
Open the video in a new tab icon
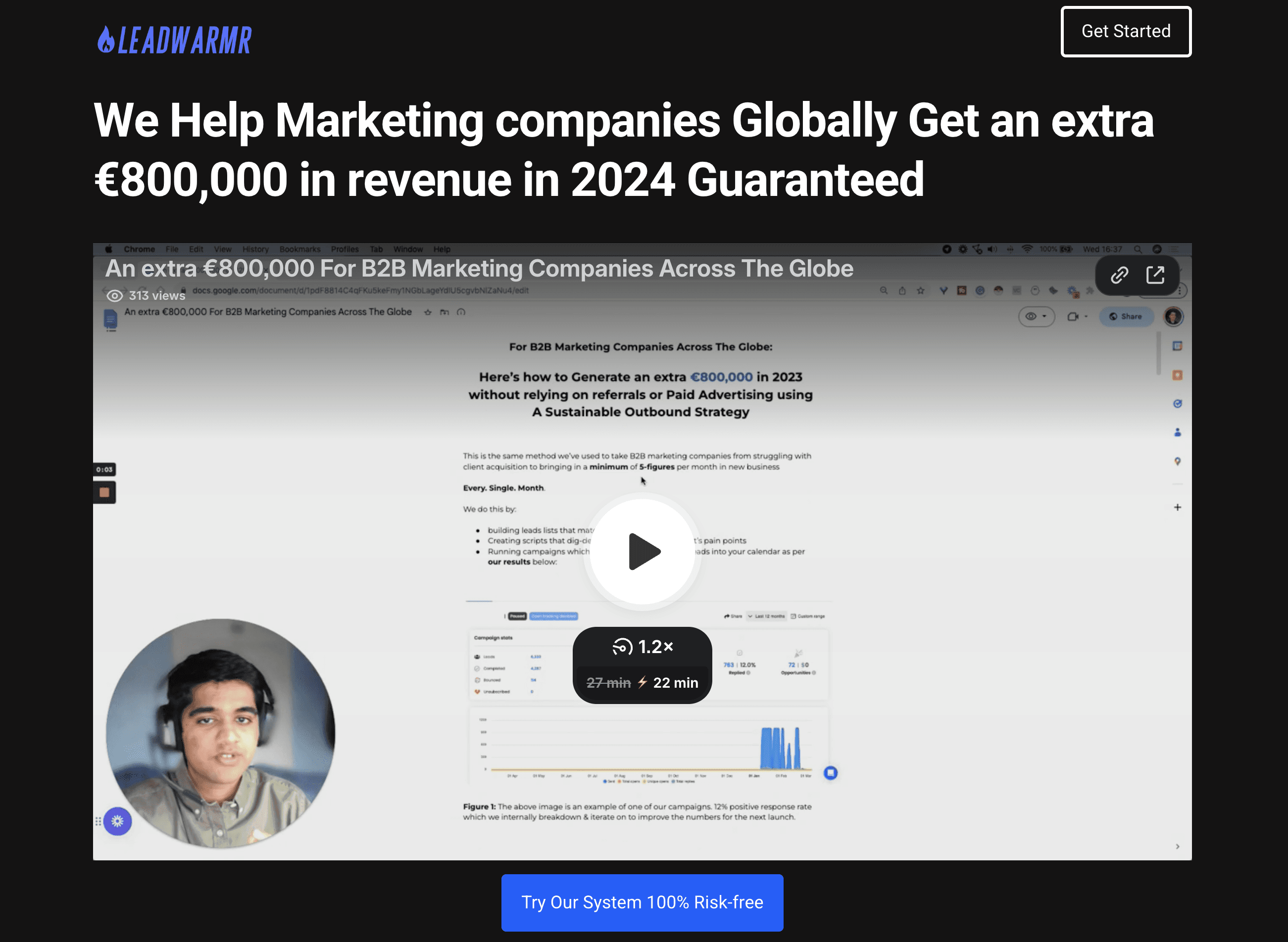(x=1156, y=275)
